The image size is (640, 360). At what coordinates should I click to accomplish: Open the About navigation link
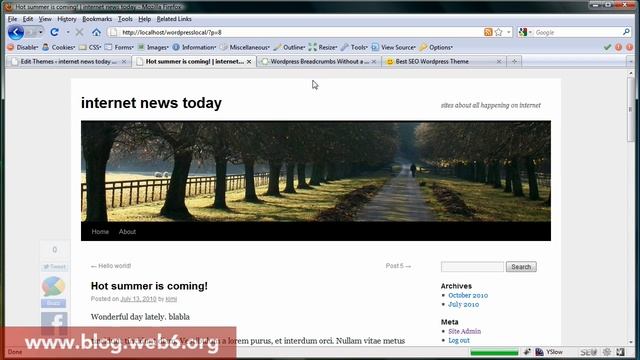coord(127,231)
